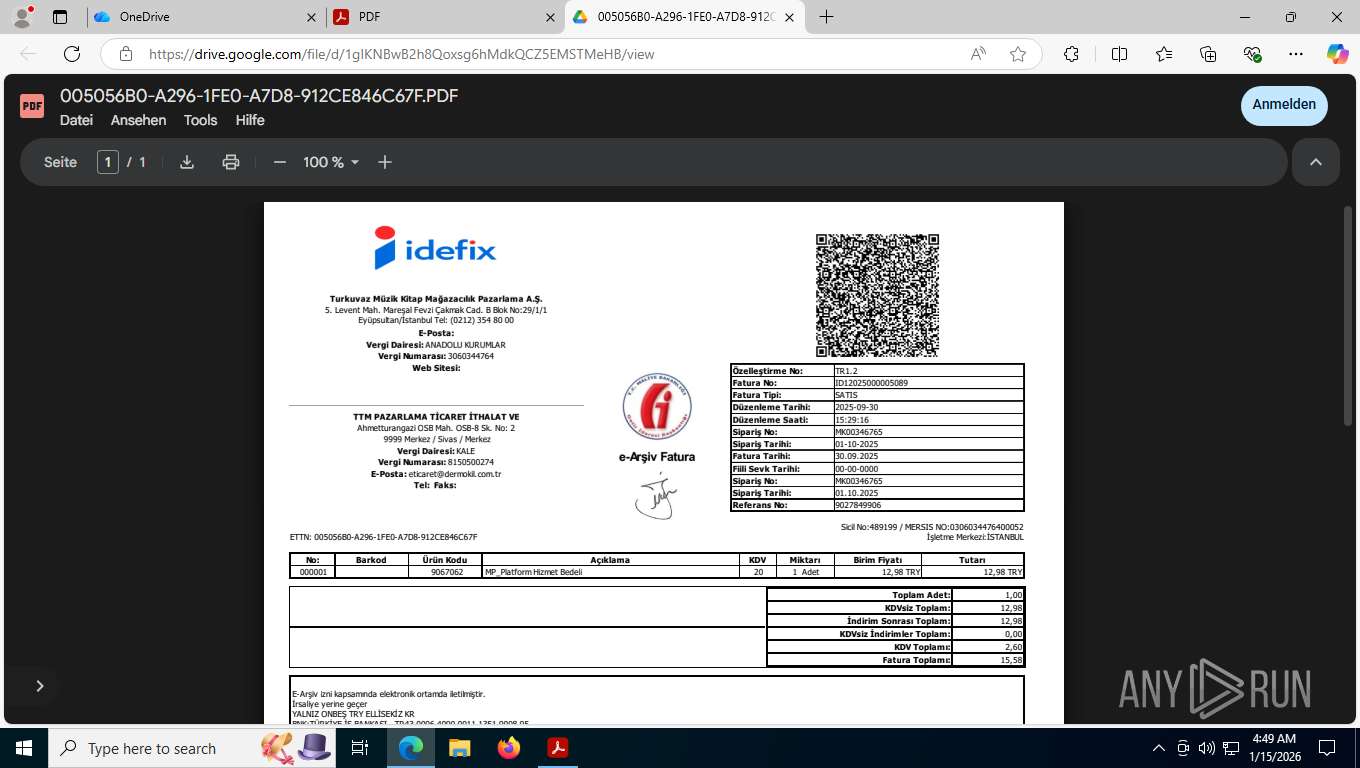Image resolution: width=1360 pixels, height=768 pixels.
Task: Zoom in with the plus button
Action: [x=385, y=162]
